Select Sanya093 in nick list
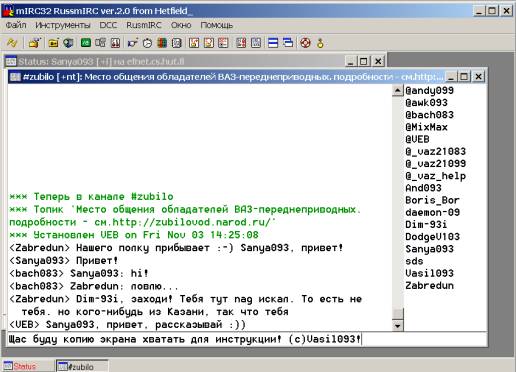The height and width of the screenshot is (372, 516). pos(429,249)
